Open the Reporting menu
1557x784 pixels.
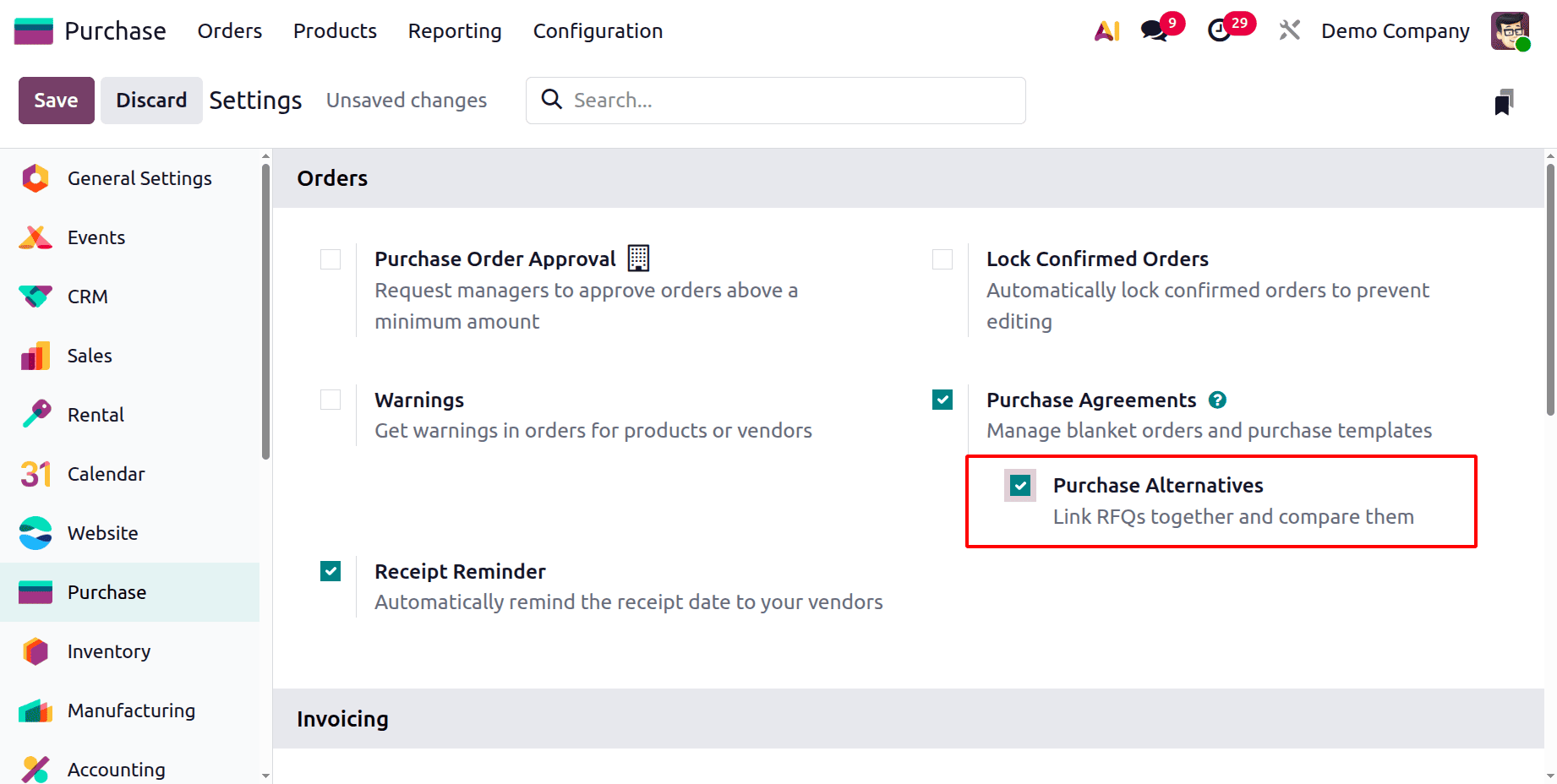click(454, 31)
